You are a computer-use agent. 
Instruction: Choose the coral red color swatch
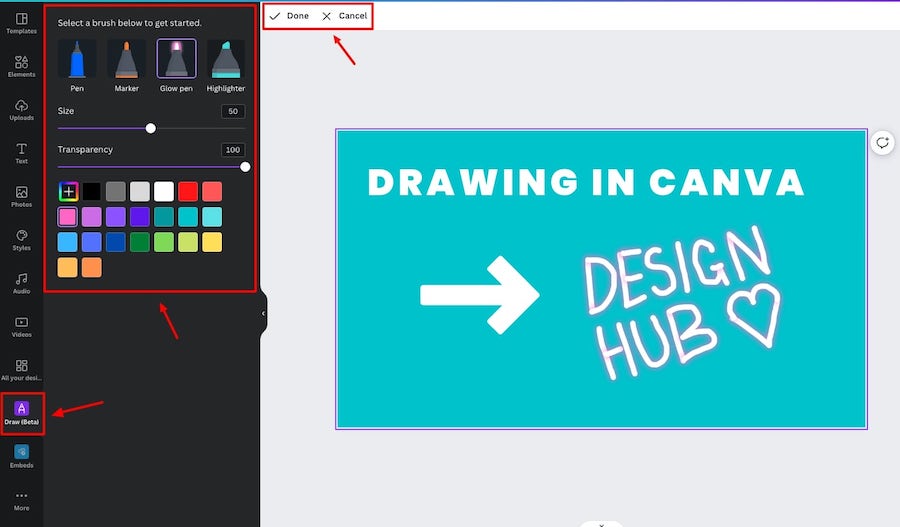pyautogui.click(x=212, y=192)
